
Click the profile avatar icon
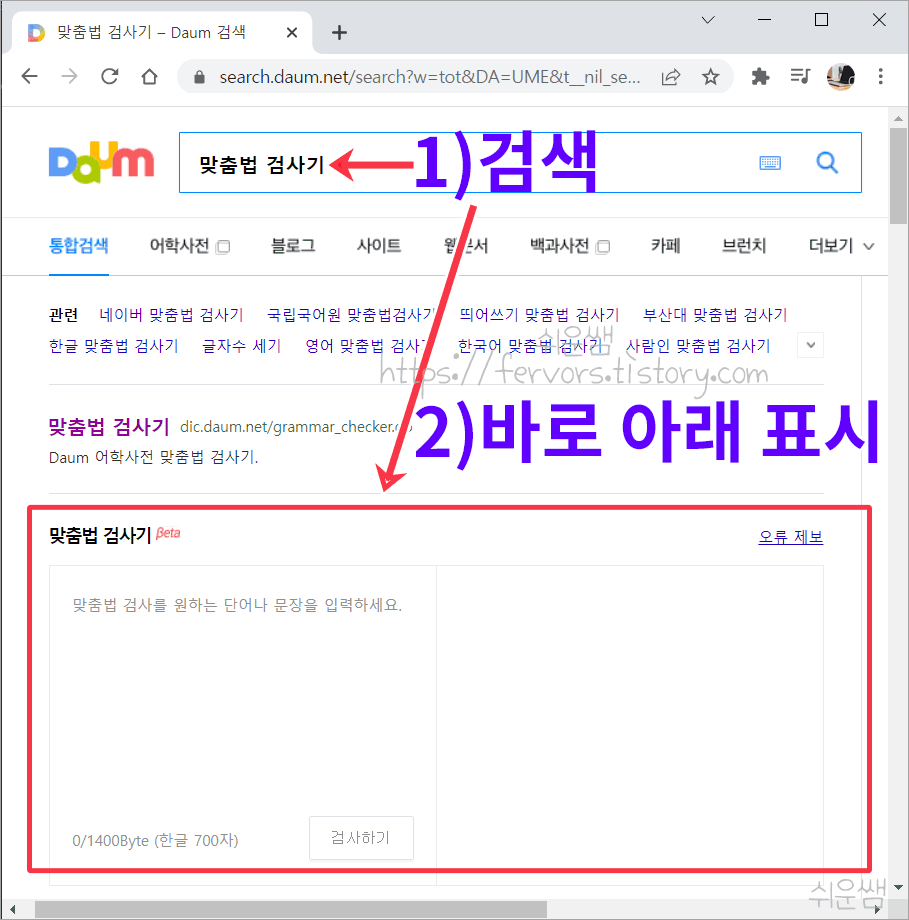click(x=840, y=76)
